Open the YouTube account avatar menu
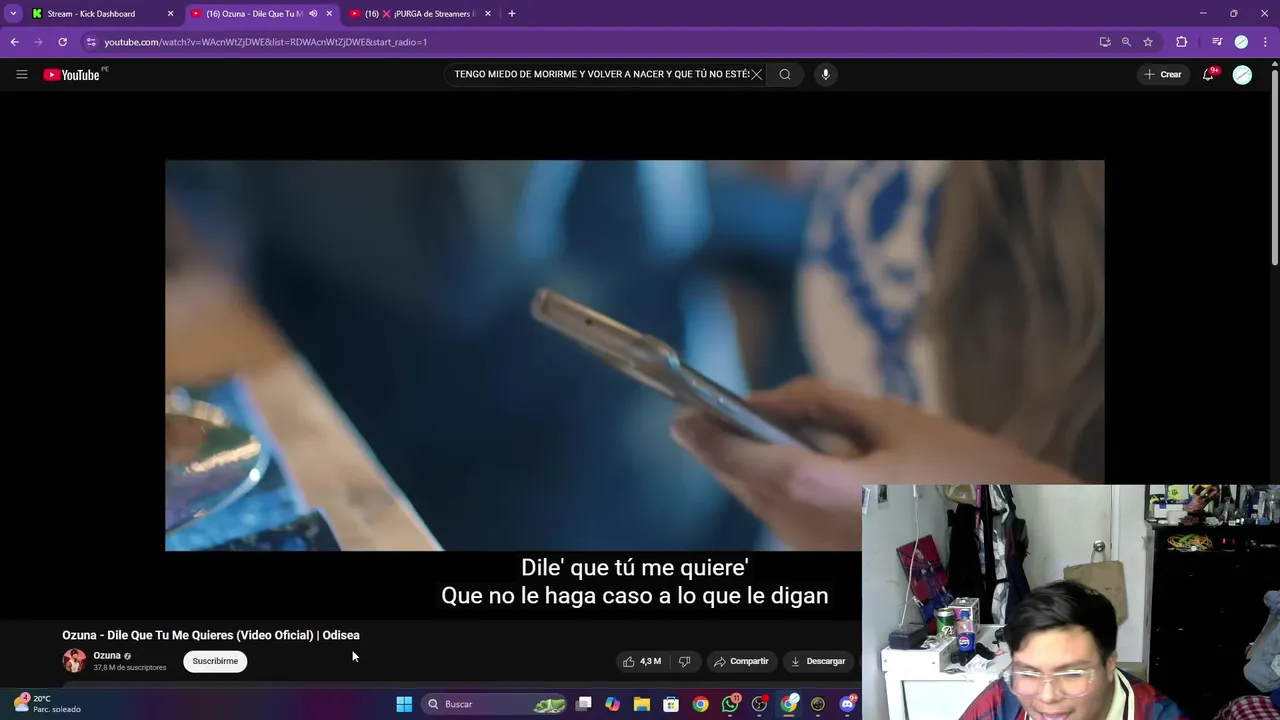This screenshot has height=720, width=1280. [1242, 75]
